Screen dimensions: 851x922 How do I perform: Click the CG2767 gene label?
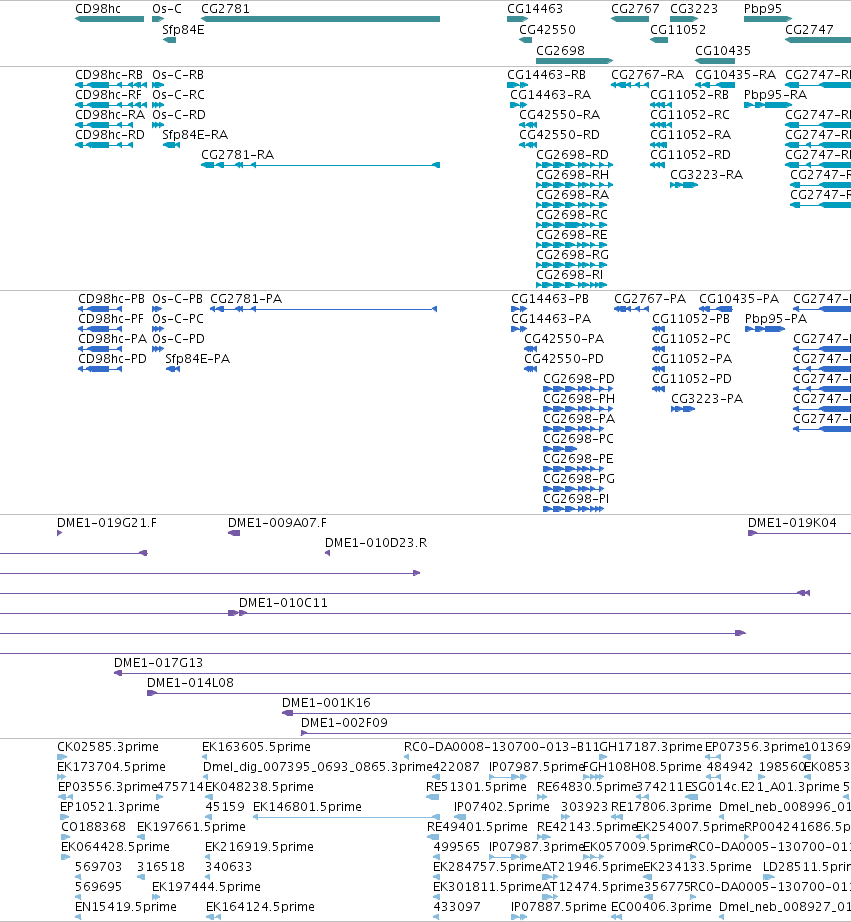point(635,9)
